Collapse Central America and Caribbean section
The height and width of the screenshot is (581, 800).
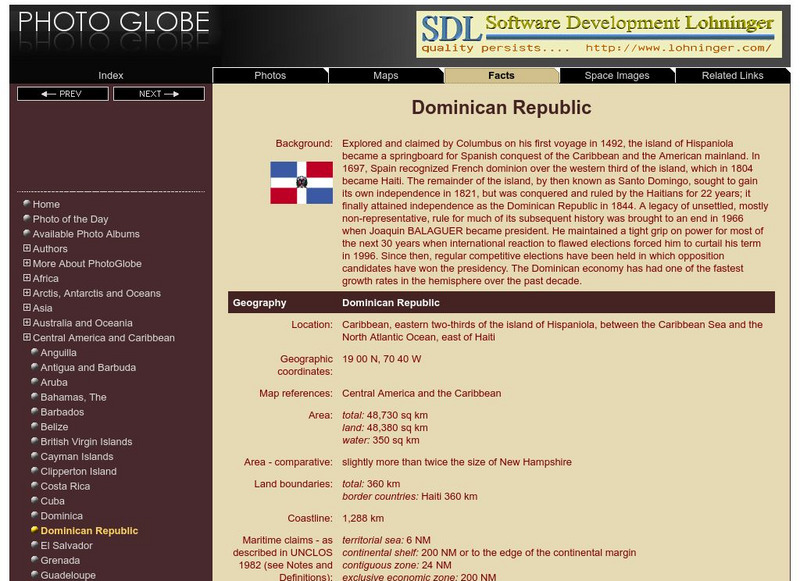pyautogui.click(x=27, y=338)
